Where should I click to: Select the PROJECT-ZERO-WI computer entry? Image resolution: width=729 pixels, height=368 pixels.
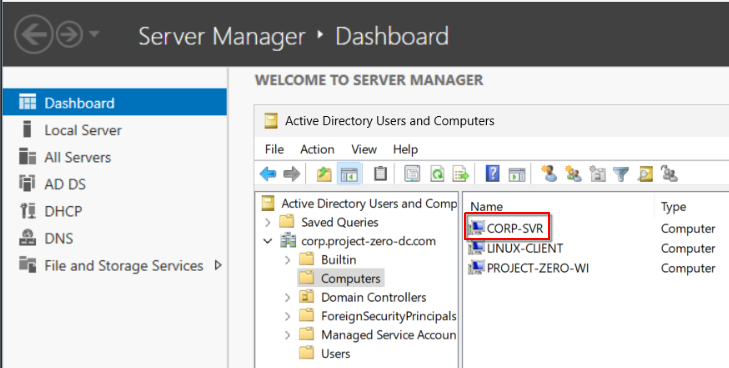537,268
